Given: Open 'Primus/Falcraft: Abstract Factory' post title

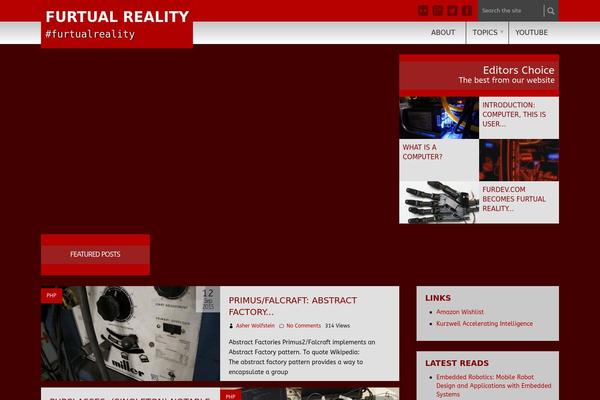Looking at the screenshot, I should pos(293,306).
